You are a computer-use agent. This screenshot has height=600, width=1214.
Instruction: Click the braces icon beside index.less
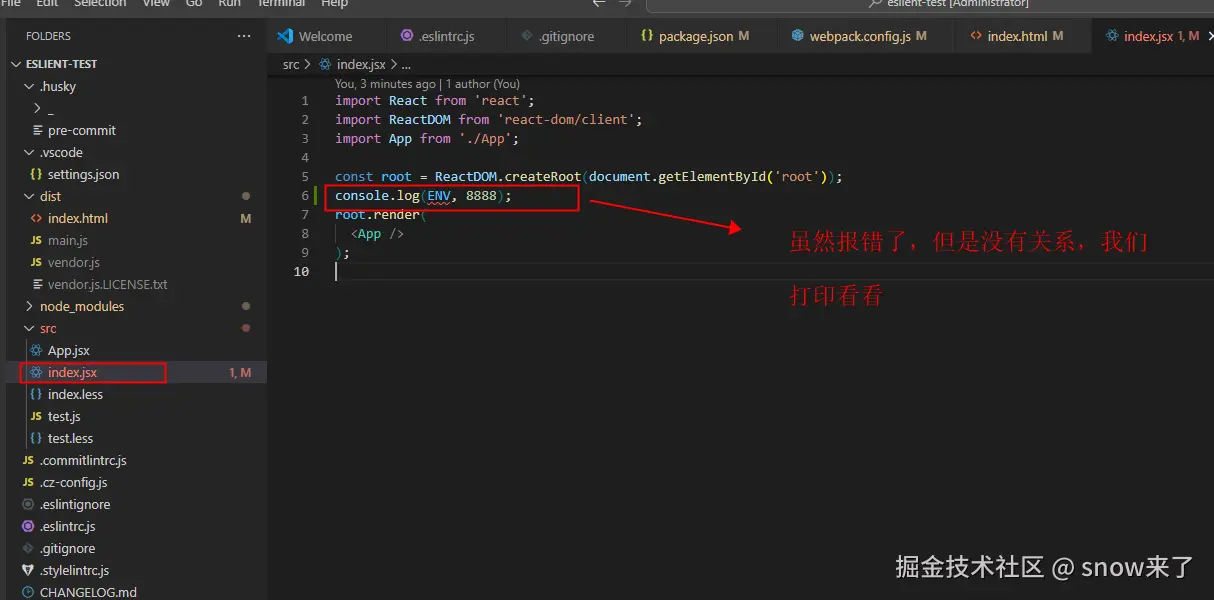click(36, 394)
